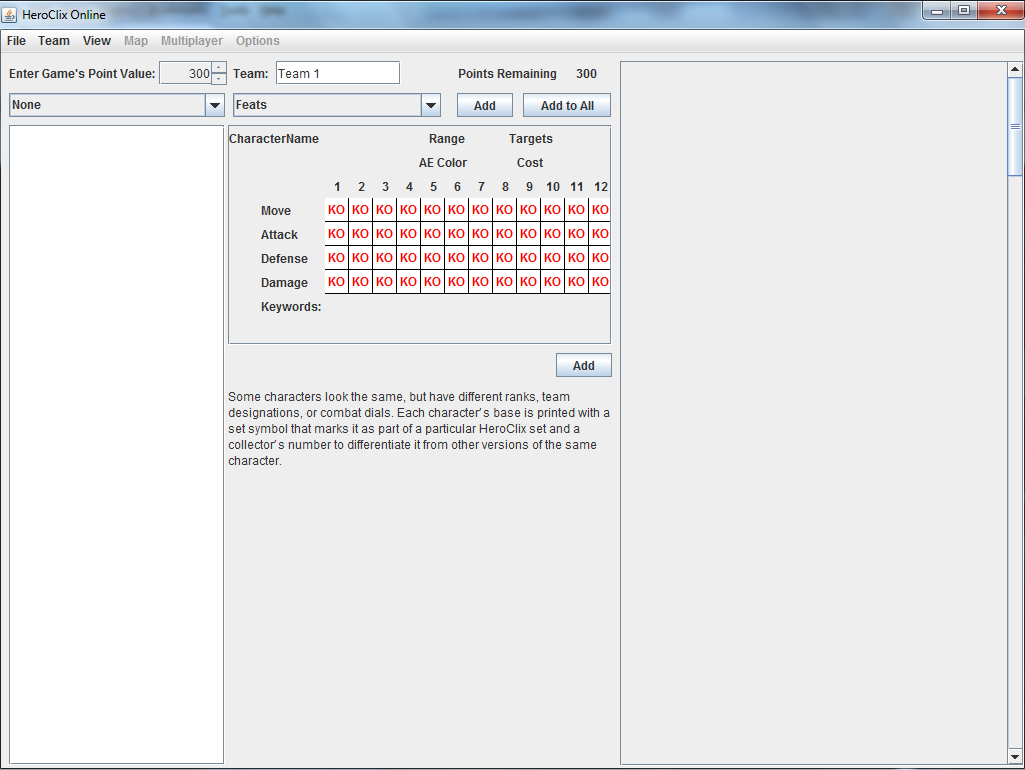Open the File menu
Viewport: 1025px width, 770px height.
click(16, 41)
